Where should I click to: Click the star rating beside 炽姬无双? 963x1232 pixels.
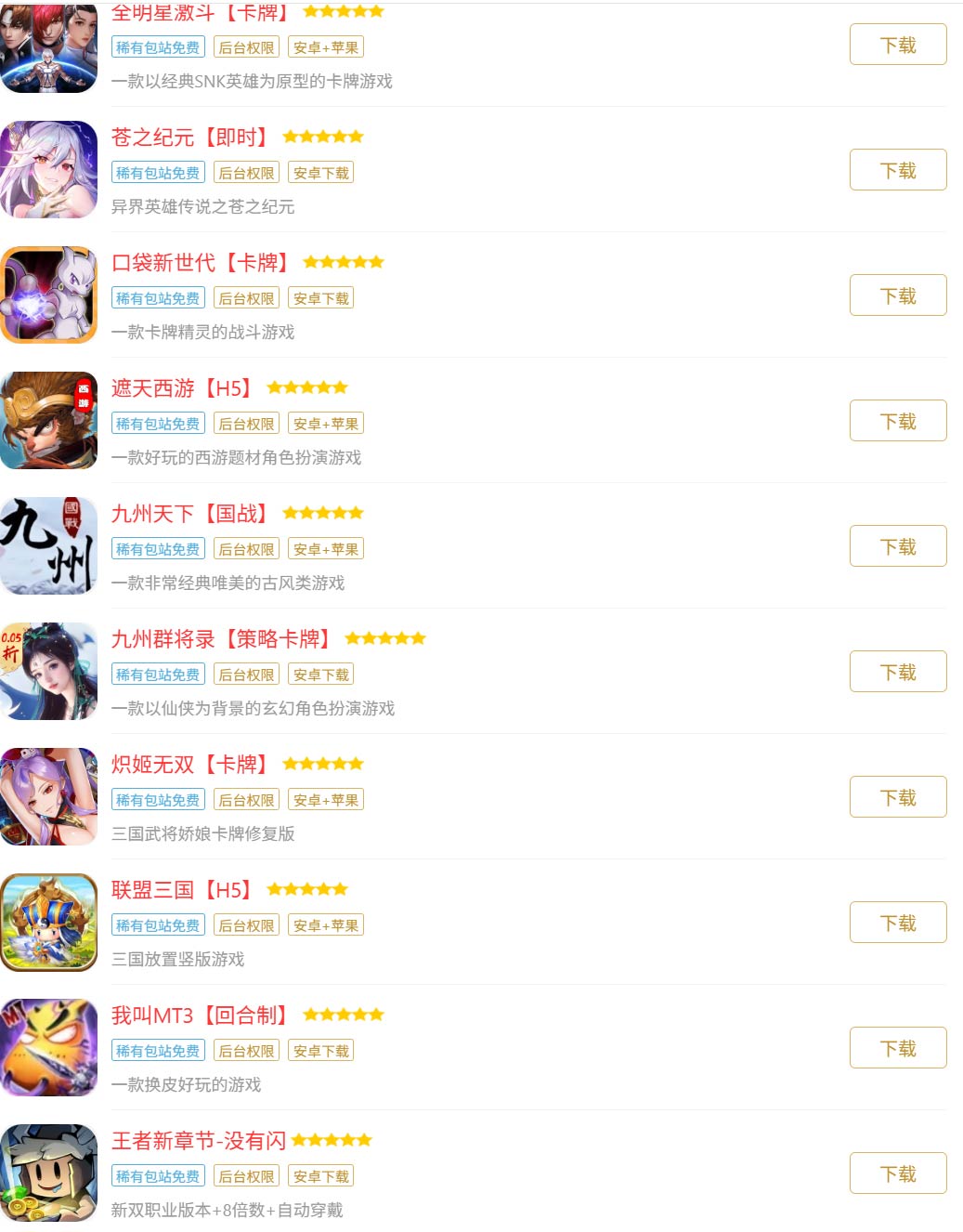(323, 764)
